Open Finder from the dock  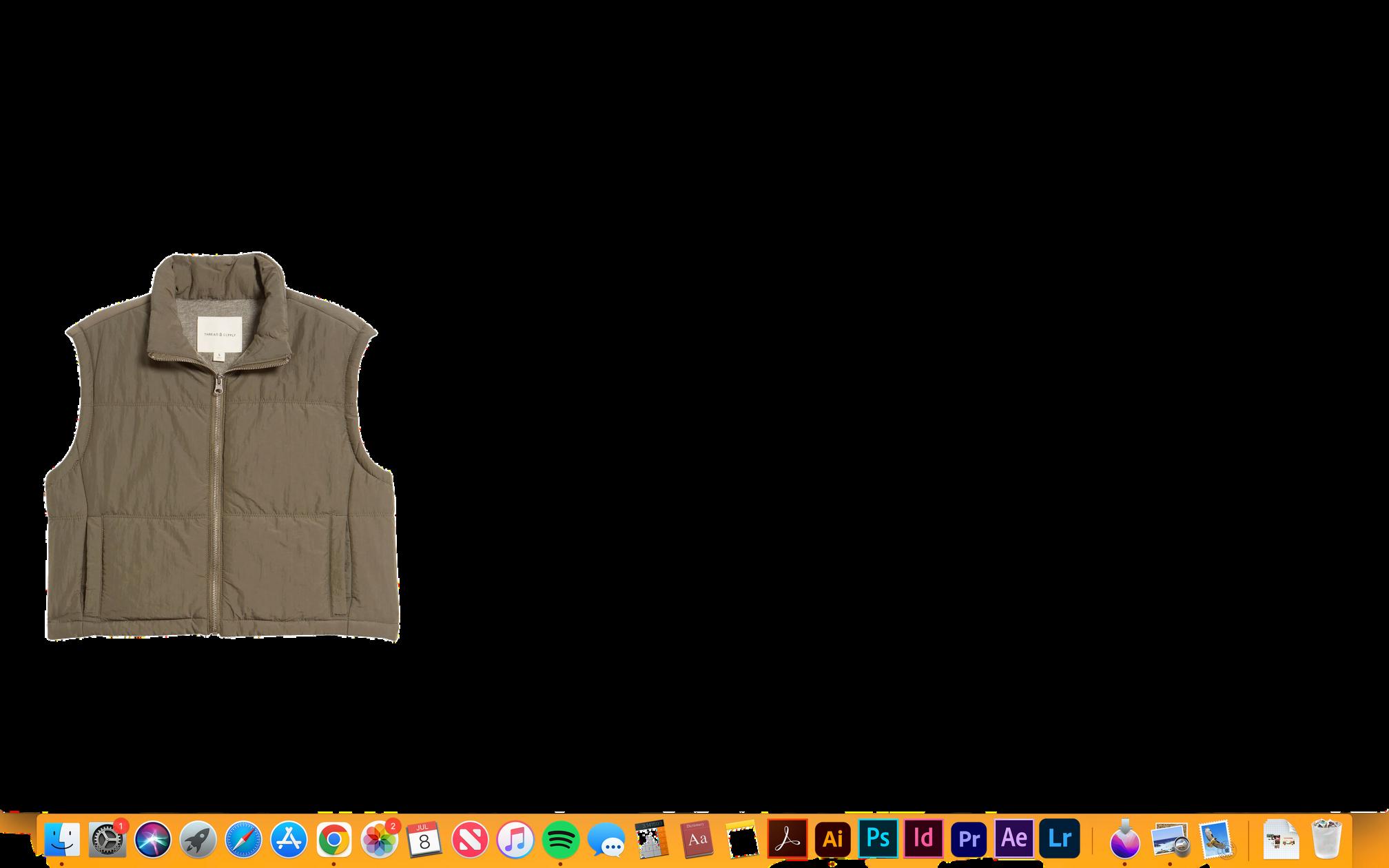click(x=62, y=840)
